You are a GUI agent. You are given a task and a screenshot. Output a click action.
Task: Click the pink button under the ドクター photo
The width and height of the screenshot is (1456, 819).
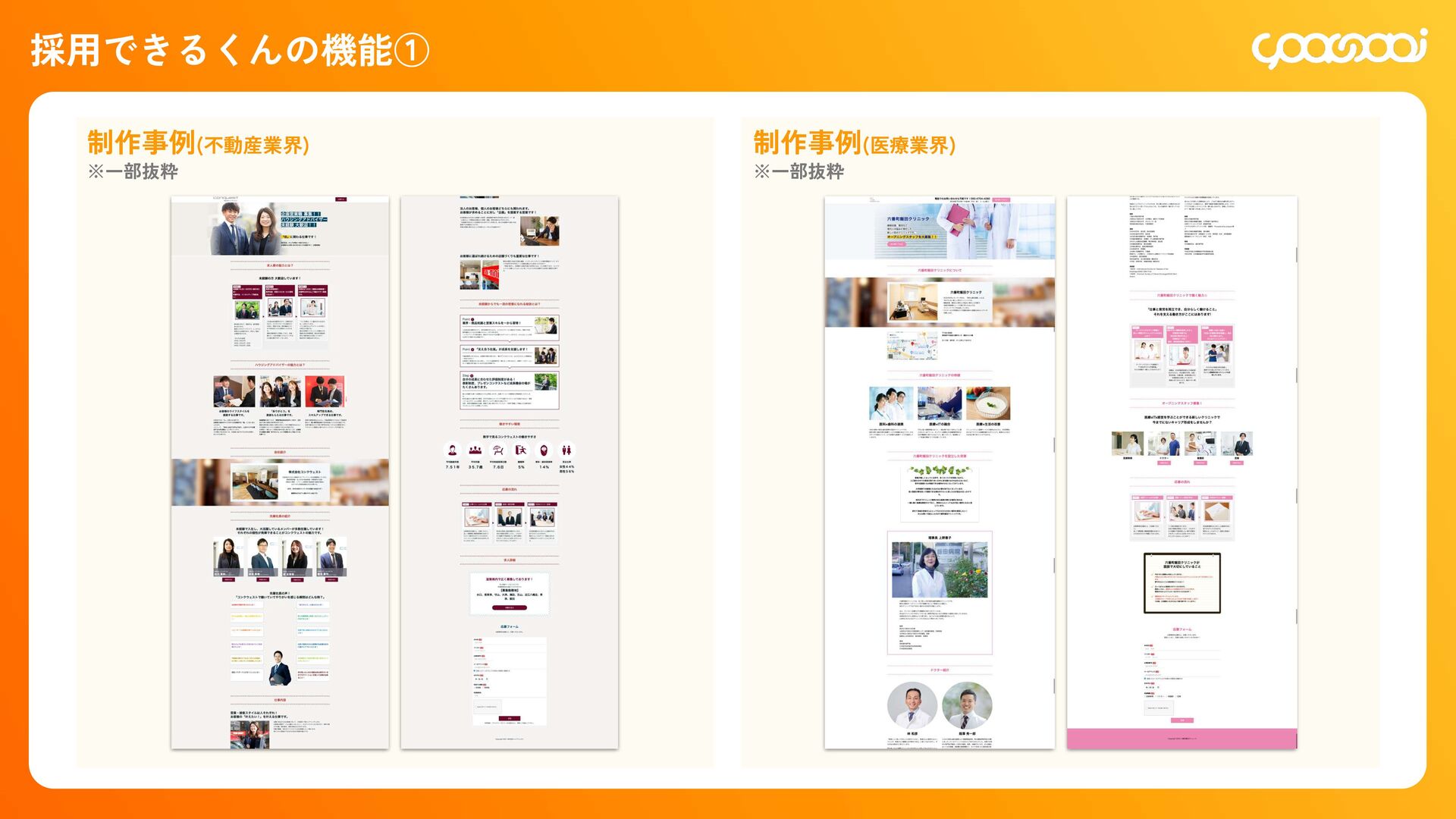pos(1164,463)
